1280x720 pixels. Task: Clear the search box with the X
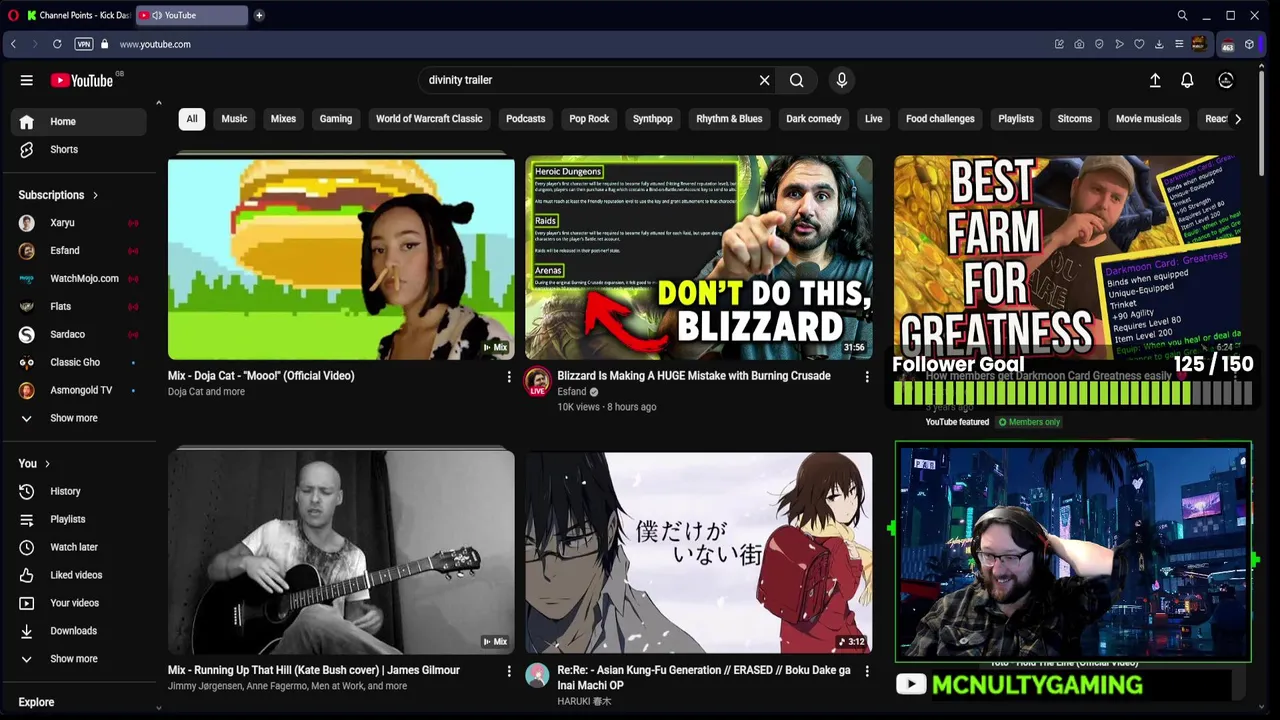[x=764, y=80]
